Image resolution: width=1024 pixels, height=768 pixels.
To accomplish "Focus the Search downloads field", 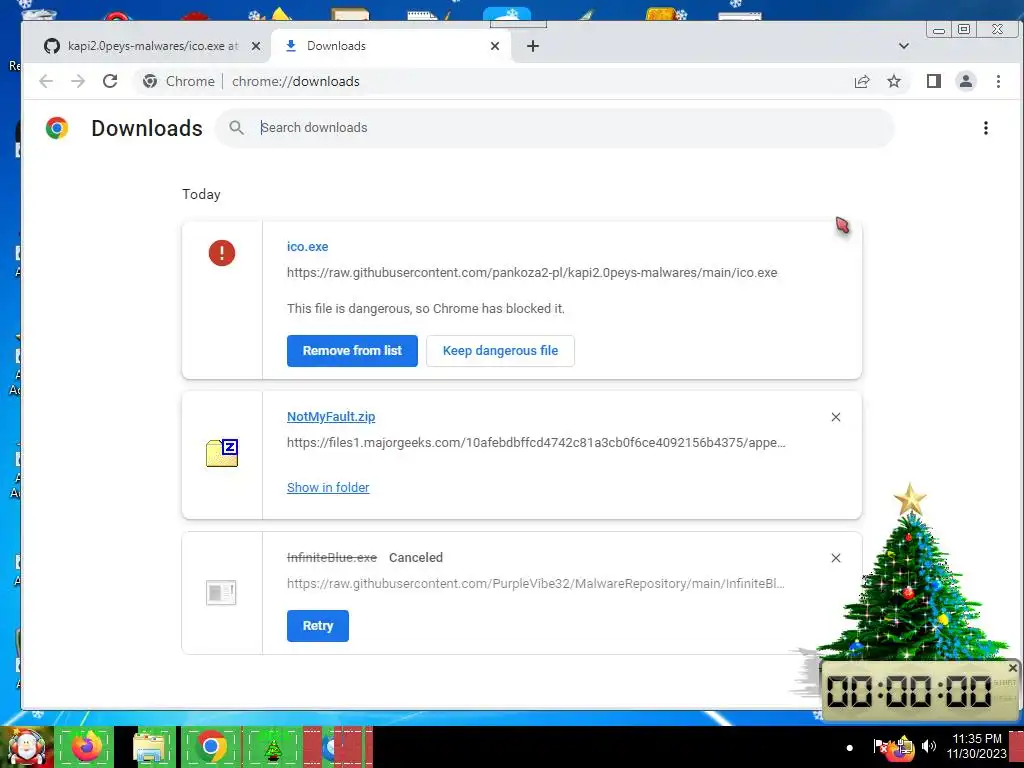I will click(x=554, y=128).
